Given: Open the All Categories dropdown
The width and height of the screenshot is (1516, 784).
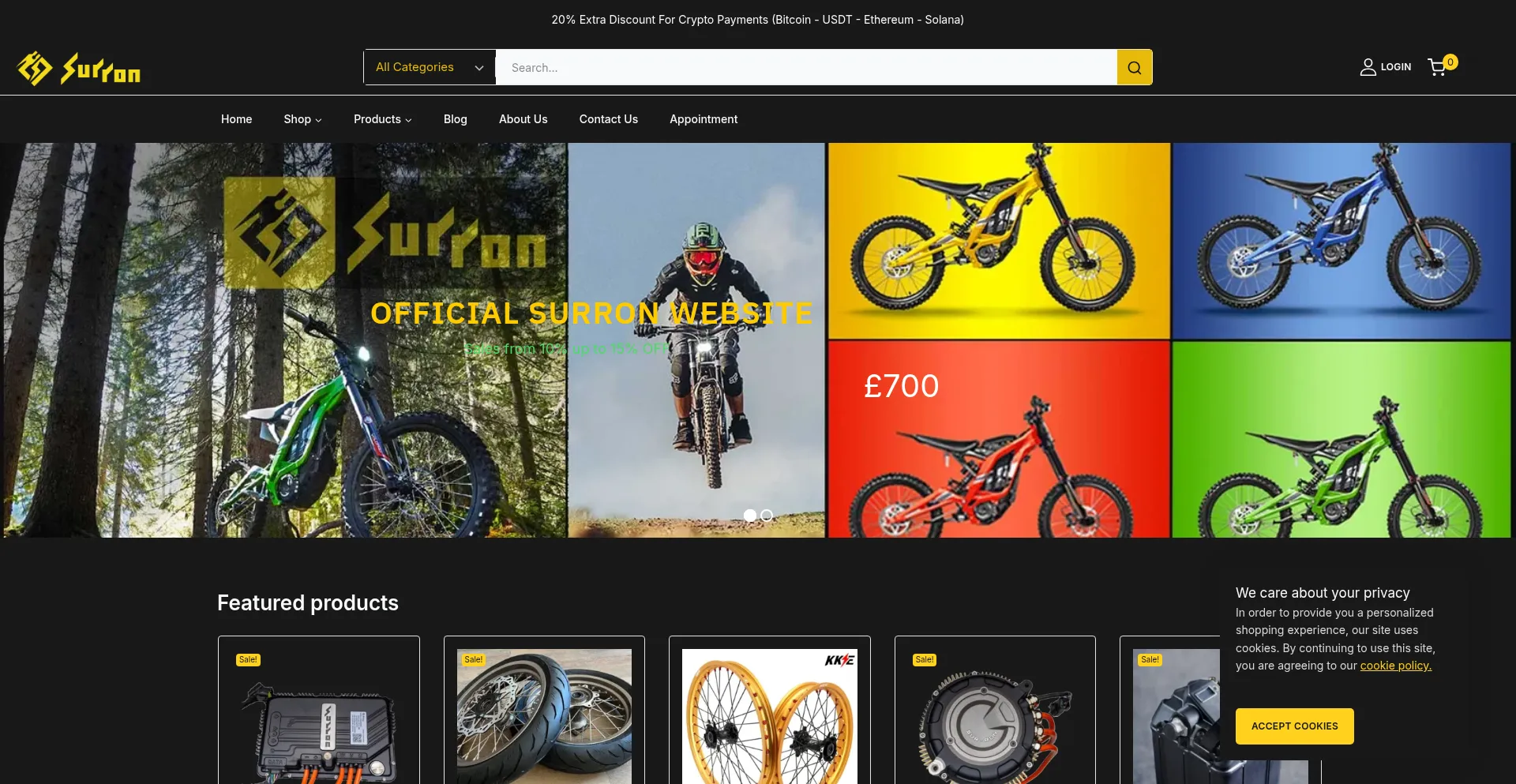Looking at the screenshot, I should 430,67.
